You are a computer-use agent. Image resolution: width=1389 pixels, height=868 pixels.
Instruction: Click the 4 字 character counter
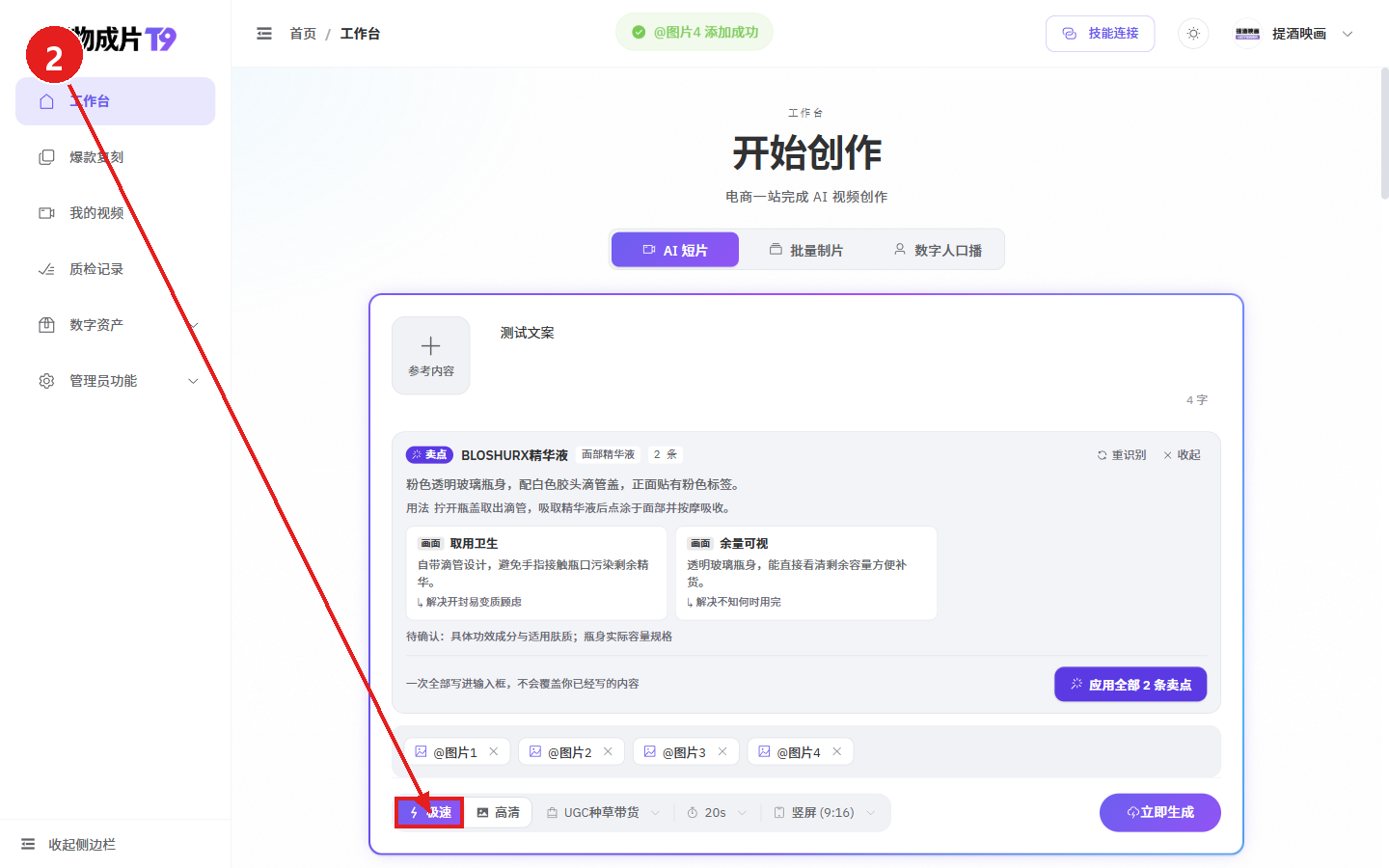(1197, 400)
